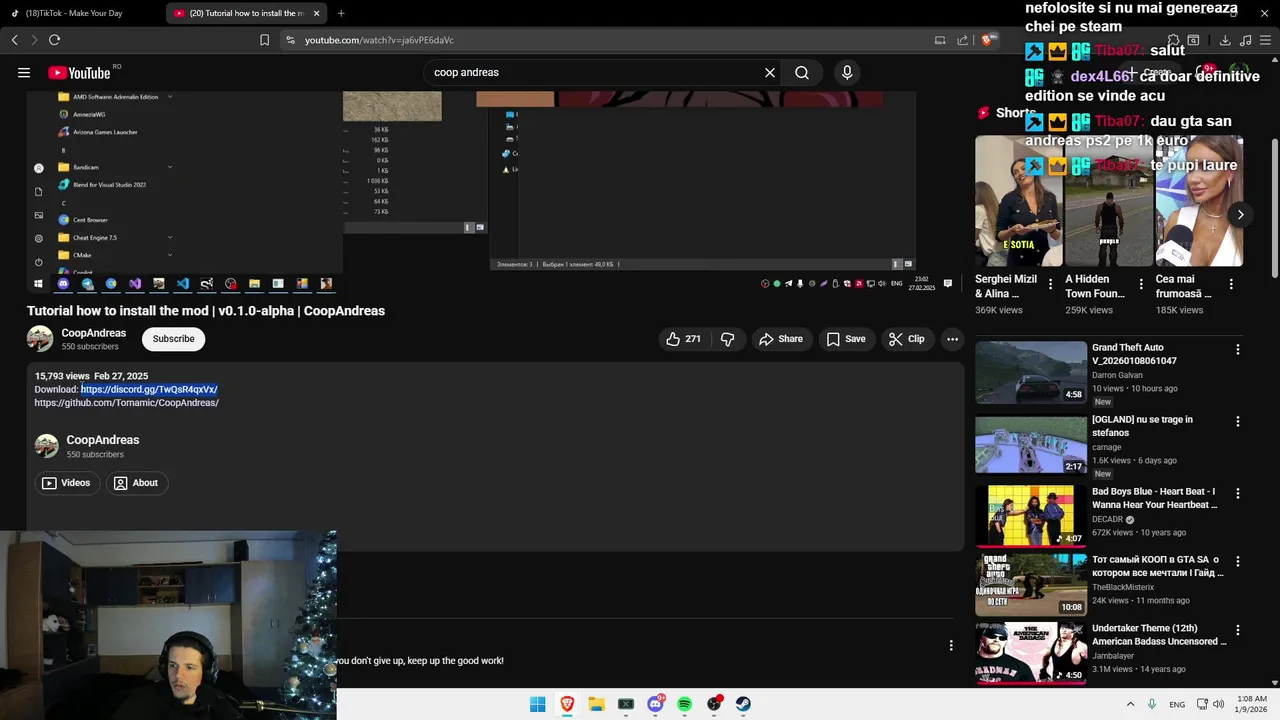Dislike the video with thumbs down
This screenshot has height=720, width=1280.
(728, 339)
